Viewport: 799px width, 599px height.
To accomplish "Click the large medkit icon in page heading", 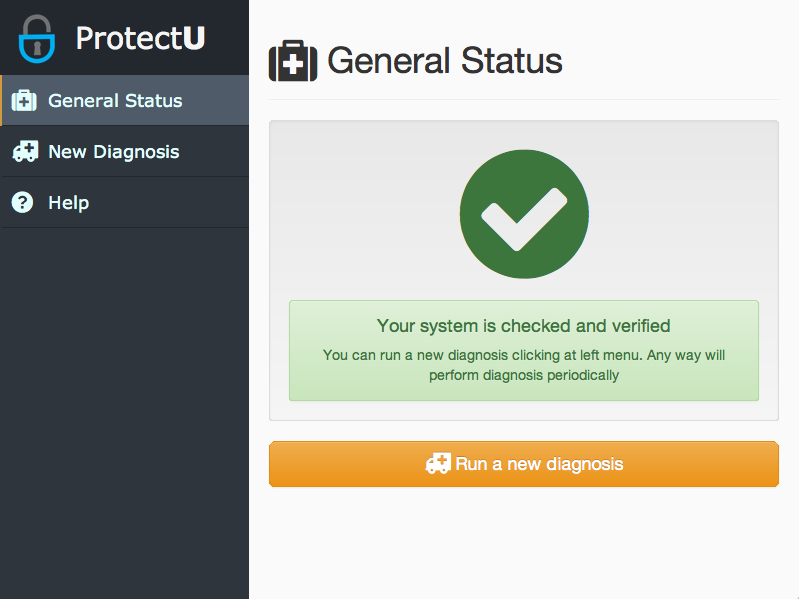I will click(x=293, y=61).
